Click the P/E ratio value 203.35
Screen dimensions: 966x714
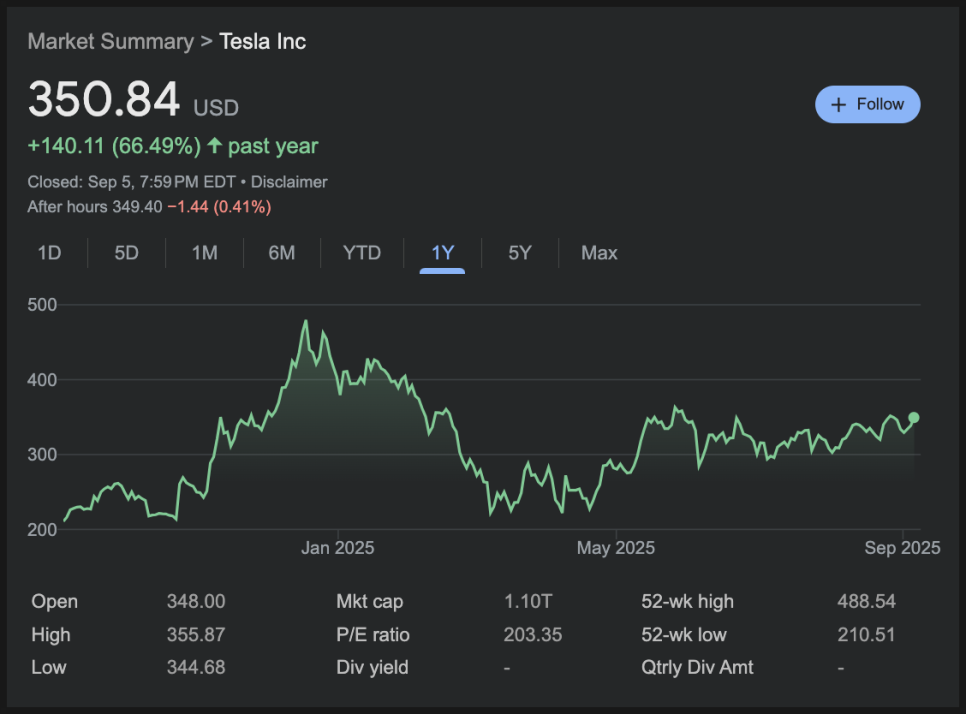[x=533, y=634]
